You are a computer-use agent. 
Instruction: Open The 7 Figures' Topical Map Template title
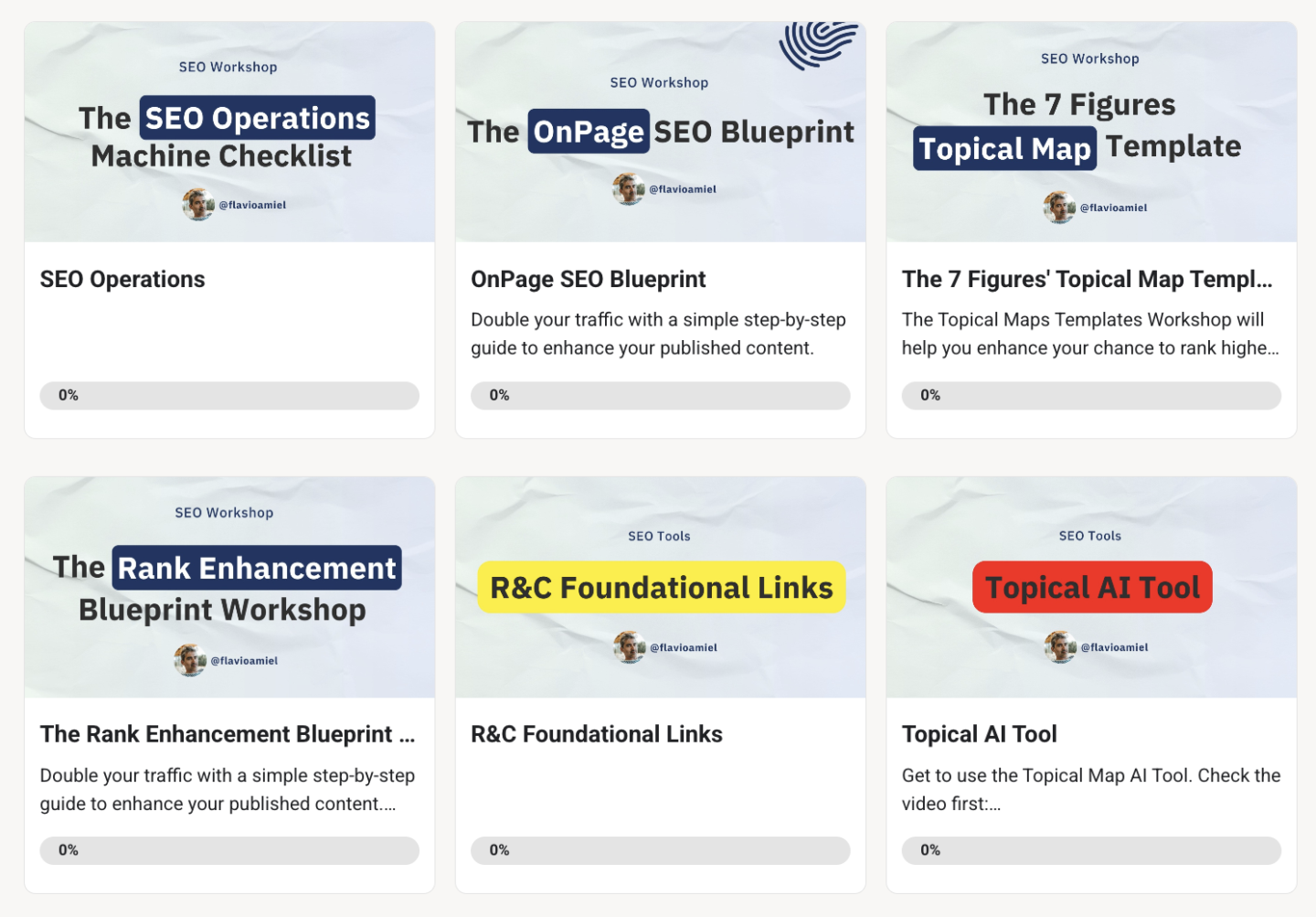pyautogui.click(x=1086, y=280)
